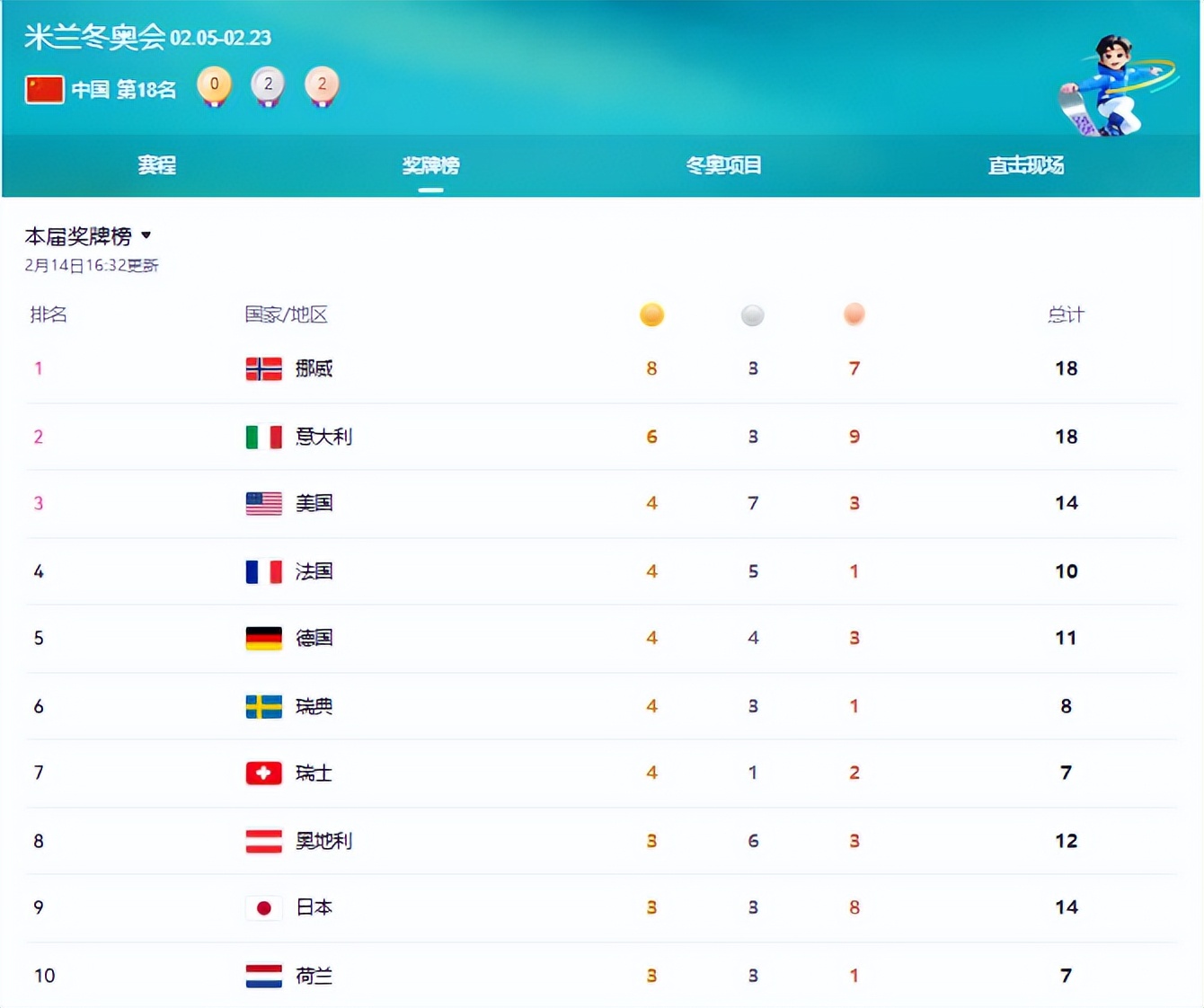The height and width of the screenshot is (1008, 1204).
Task: Expand the 本届奖牌榜 dropdown arrow
Action: 146,235
